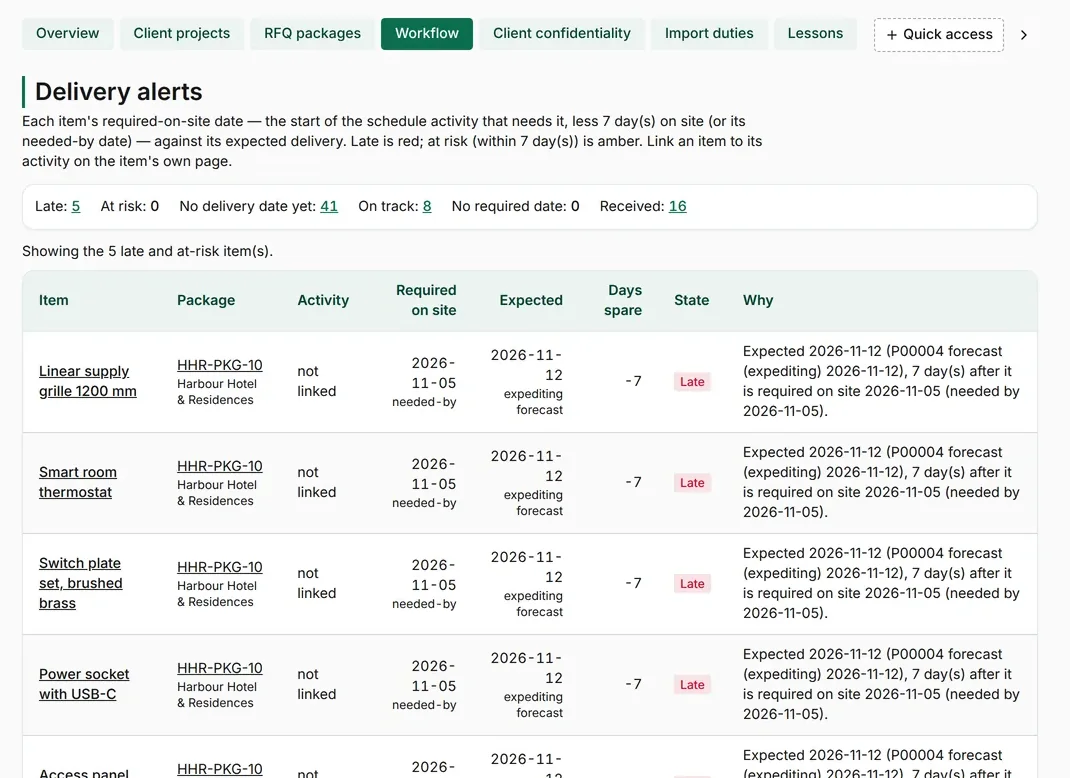The height and width of the screenshot is (778, 1070).
Task: Switch to Client projects tab
Action: [182, 33]
